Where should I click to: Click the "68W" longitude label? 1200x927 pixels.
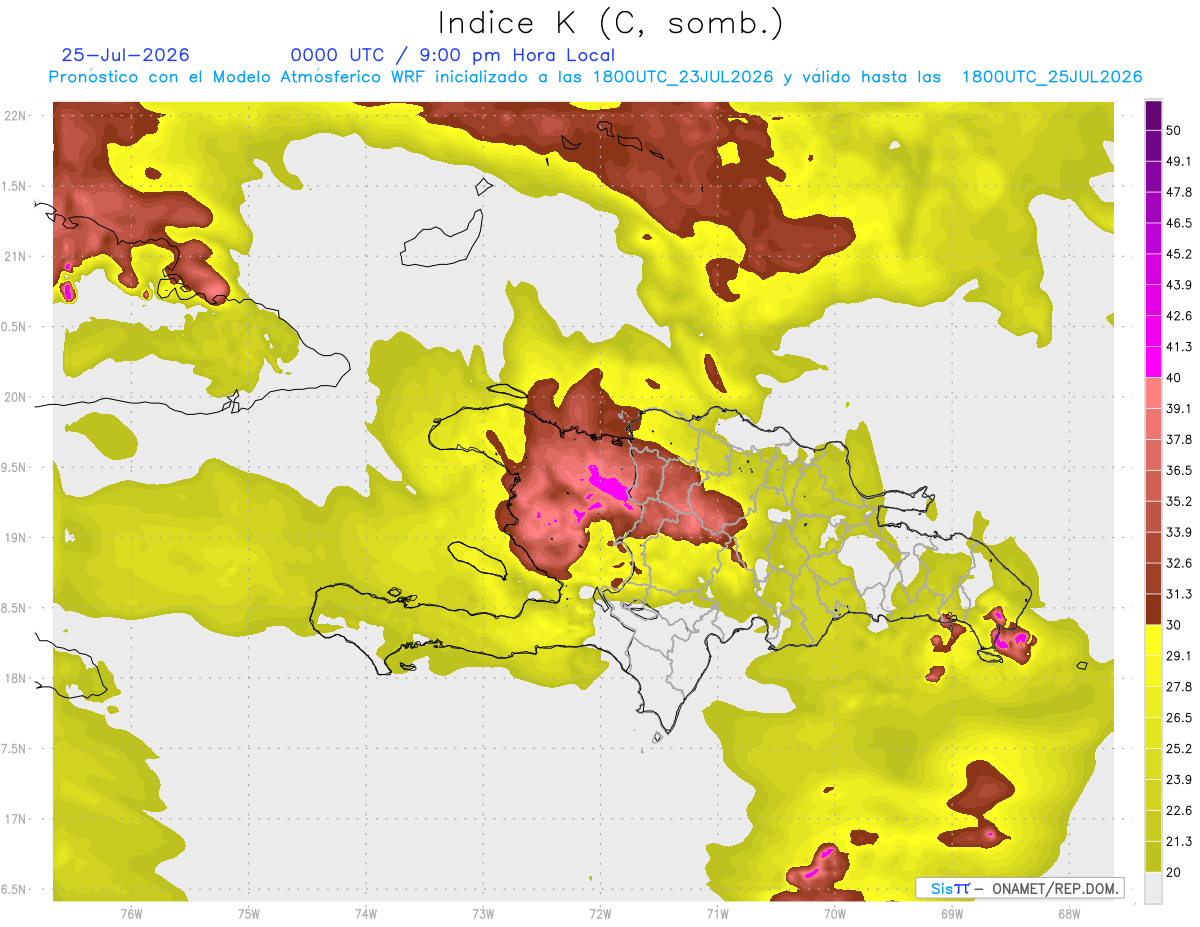click(x=1069, y=913)
